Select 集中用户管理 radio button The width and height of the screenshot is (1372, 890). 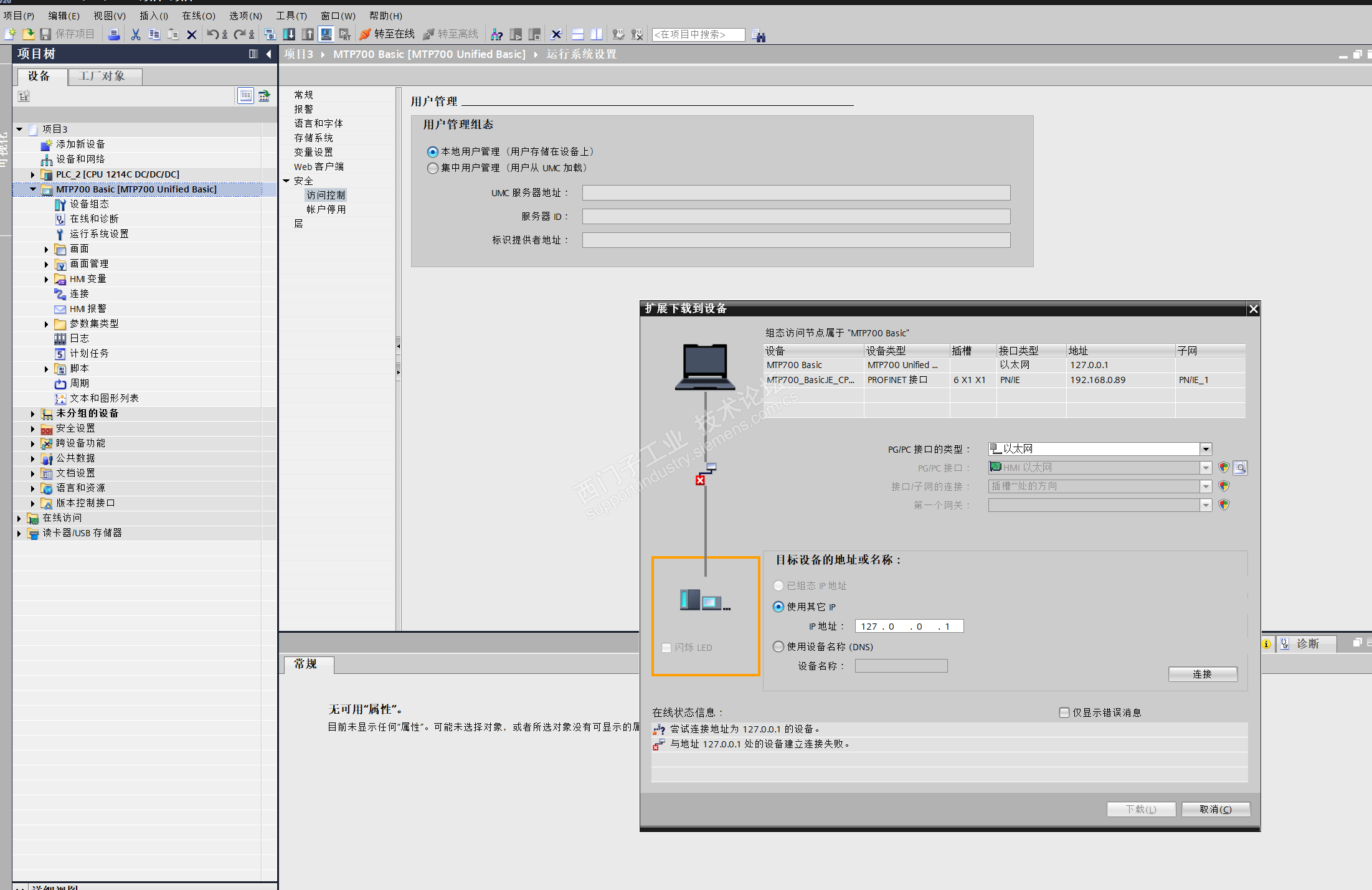tap(433, 168)
